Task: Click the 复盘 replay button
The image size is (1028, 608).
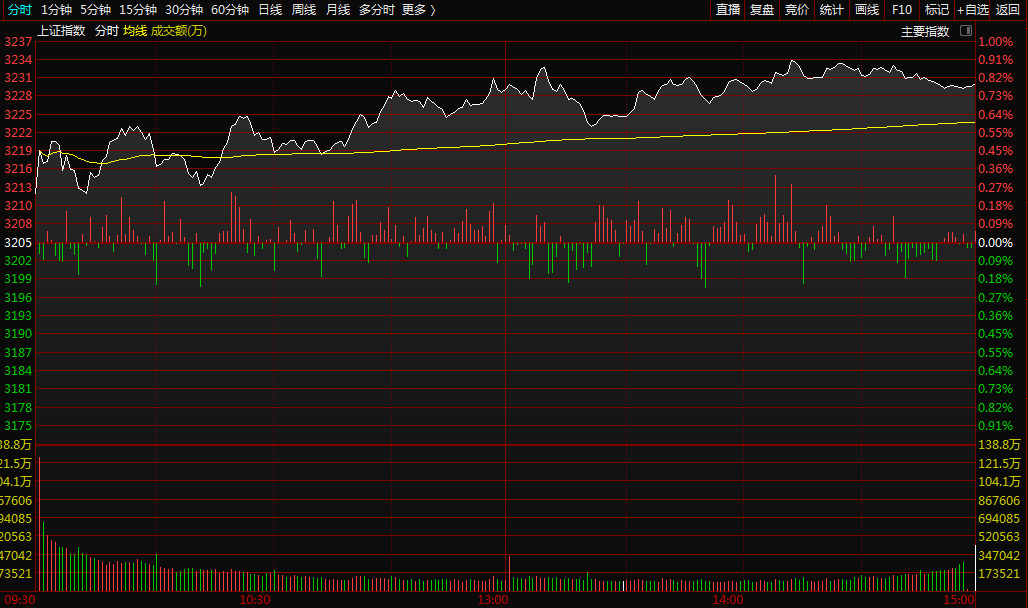Action: (x=762, y=9)
